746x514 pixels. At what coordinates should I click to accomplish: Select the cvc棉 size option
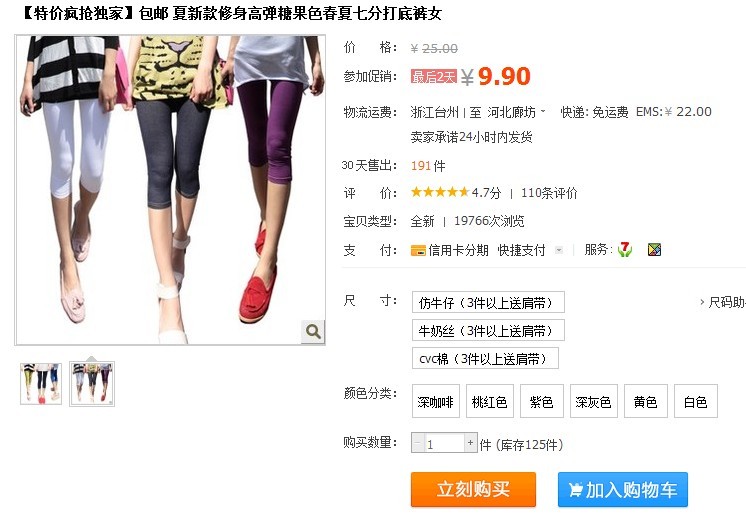pyautogui.click(x=485, y=358)
